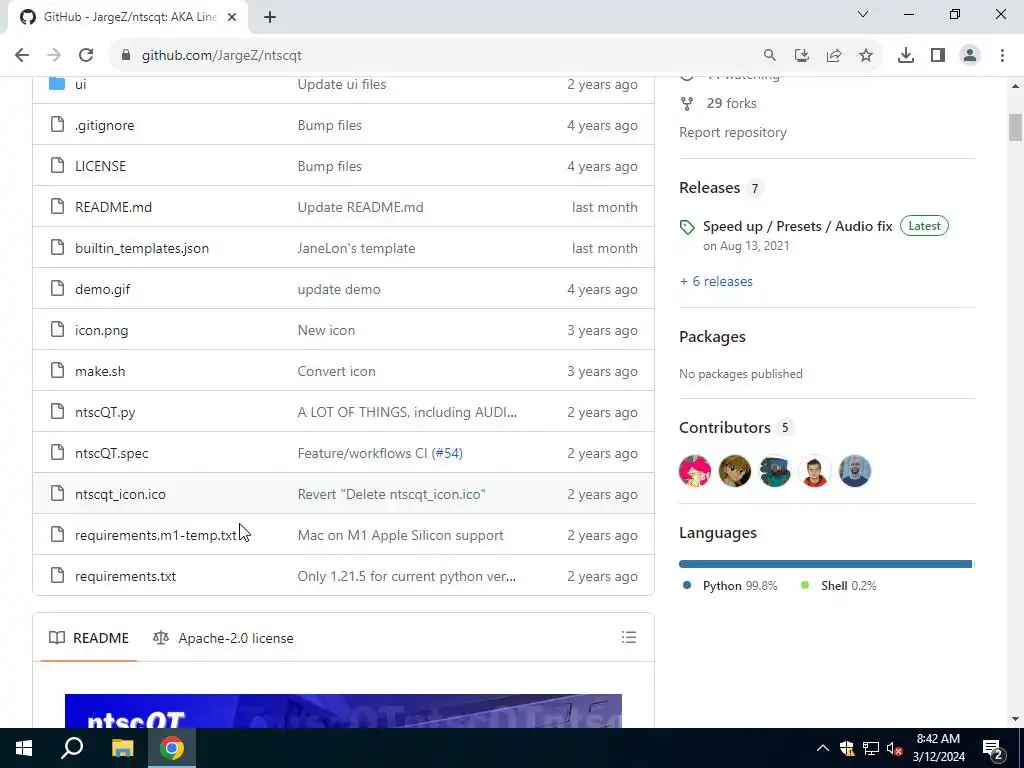Screen dimensions: 1024x768
Task: Open 'Speed up / Presets / Audio fix' release
Action: pyautogui.click(x=797, y=226)
